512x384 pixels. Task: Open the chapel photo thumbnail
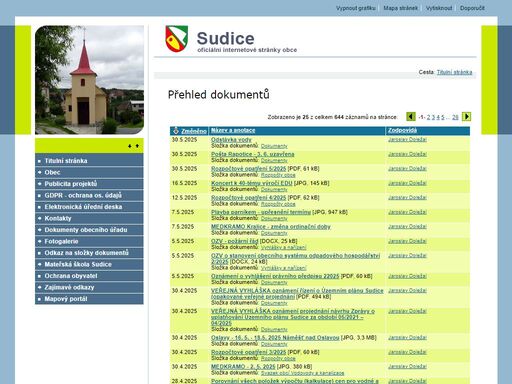[90, 80]
